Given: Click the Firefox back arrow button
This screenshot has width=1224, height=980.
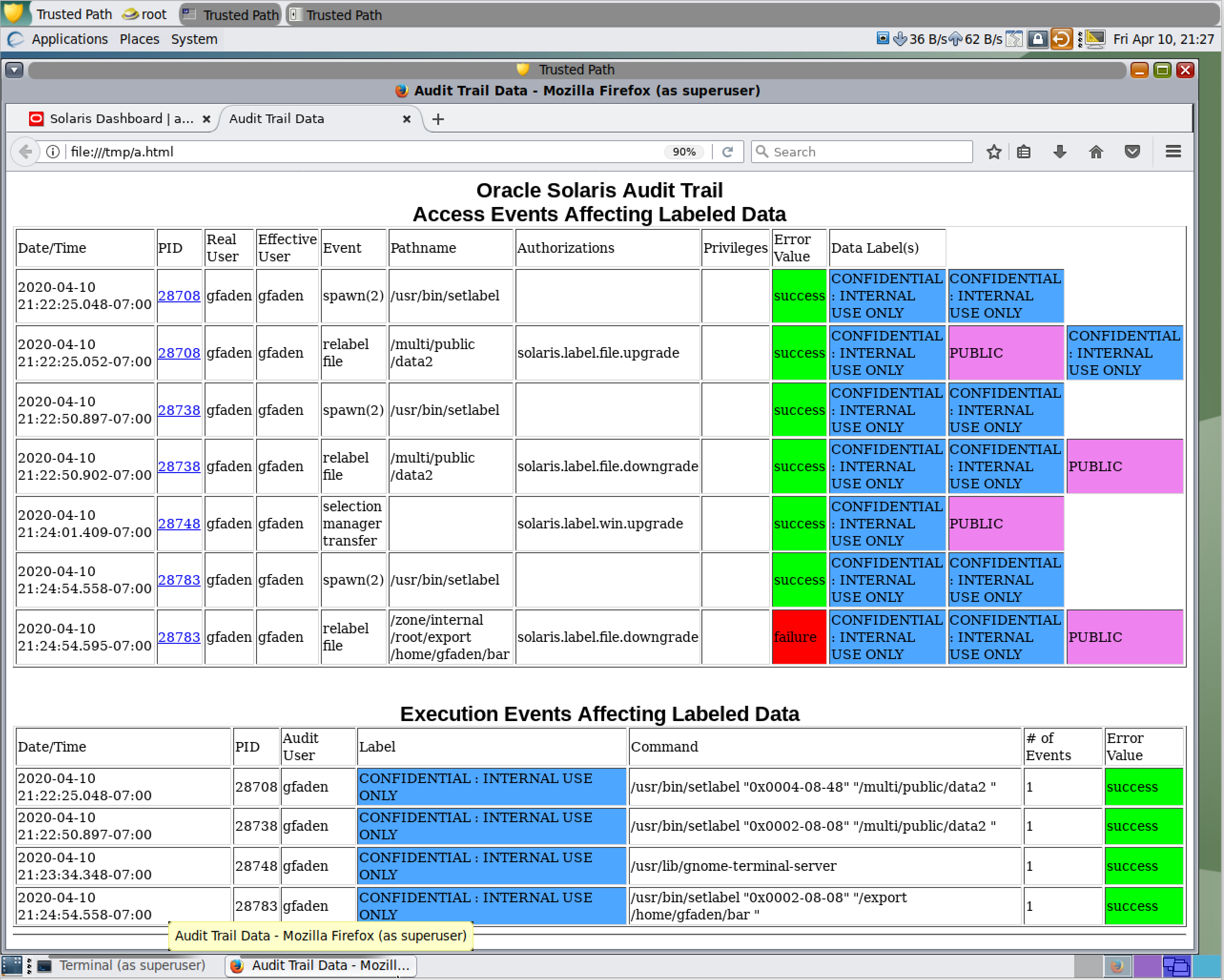Looking at the screenshot, I should (x=25, y=152).
